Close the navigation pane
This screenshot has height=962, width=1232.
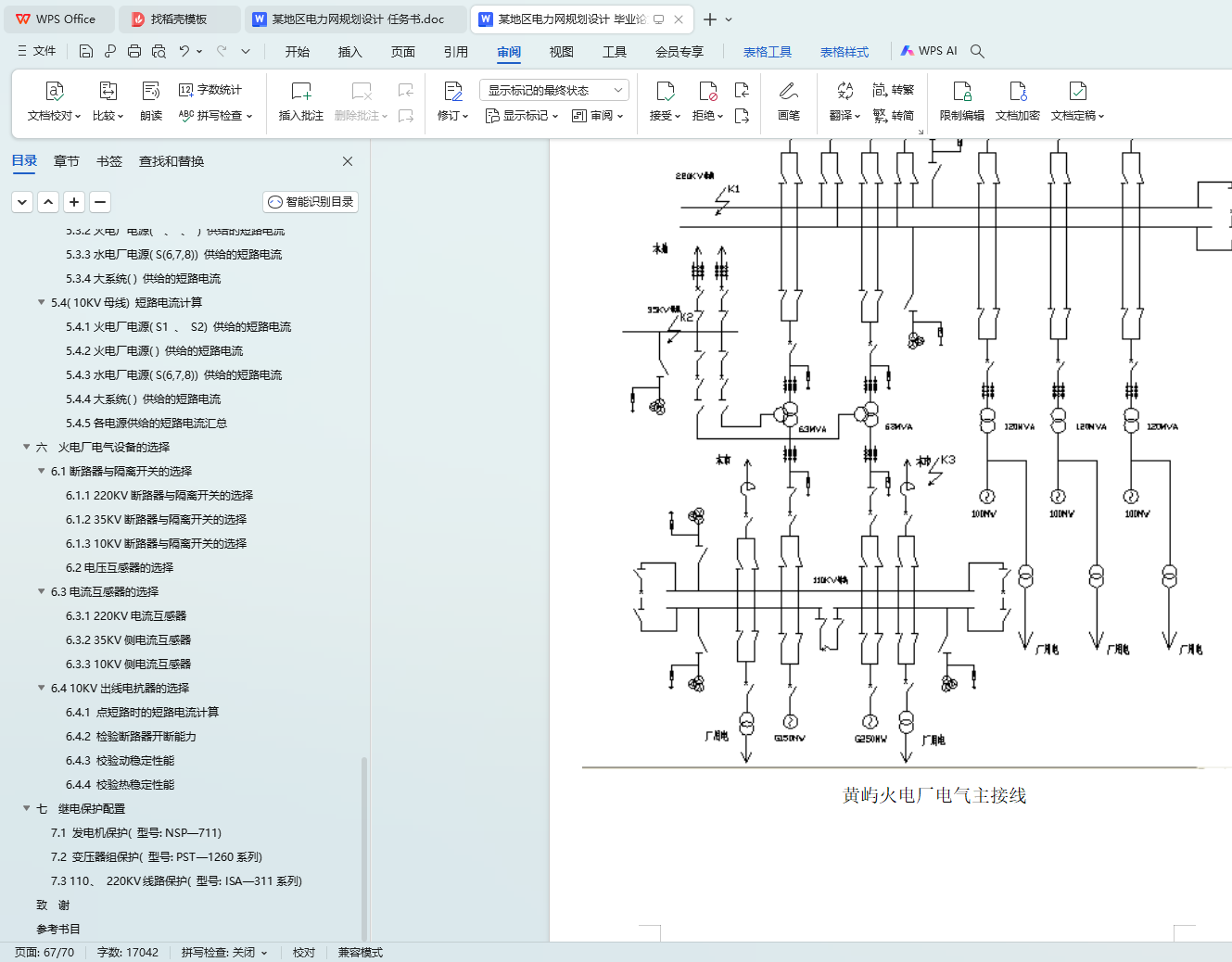point(348,161)
